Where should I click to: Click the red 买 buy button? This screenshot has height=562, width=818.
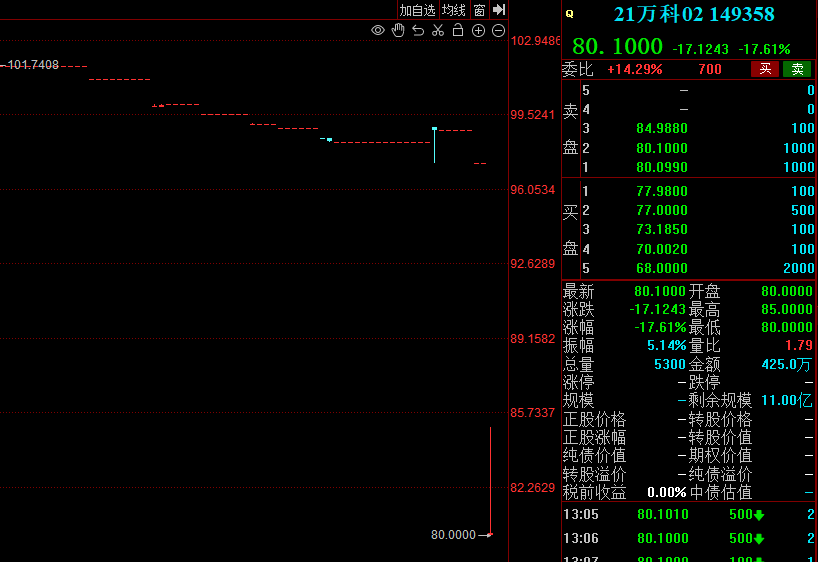point(765,69)
